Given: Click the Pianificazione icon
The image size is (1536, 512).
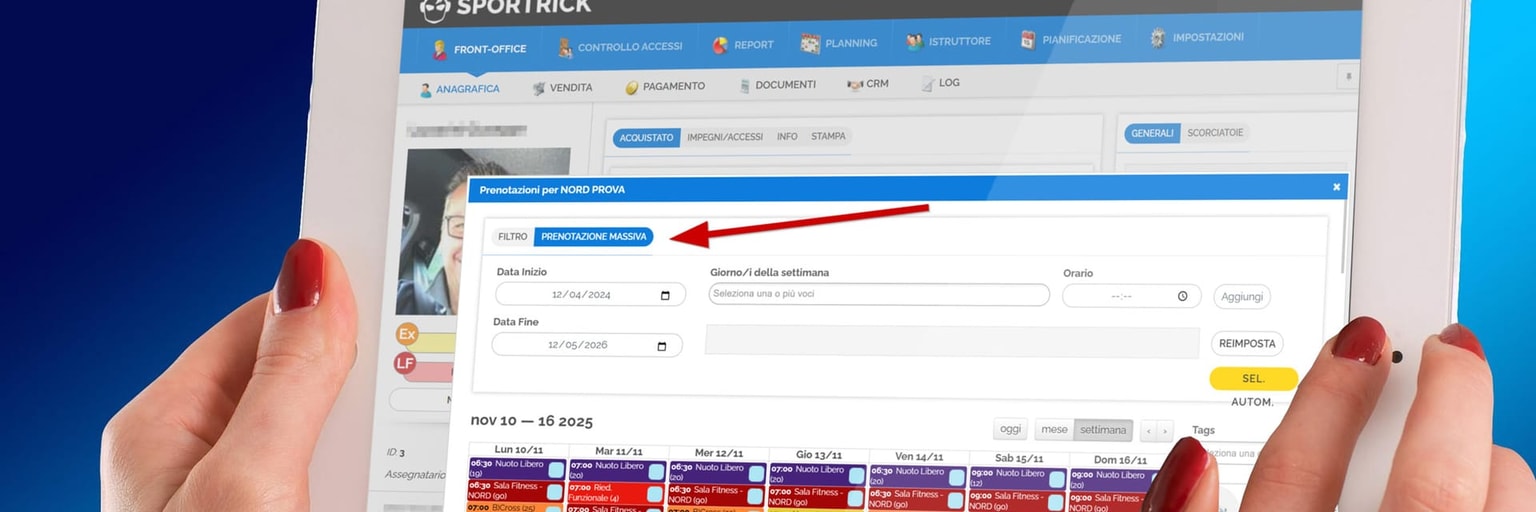Looking at the screenshot, I should (1028, 40).
